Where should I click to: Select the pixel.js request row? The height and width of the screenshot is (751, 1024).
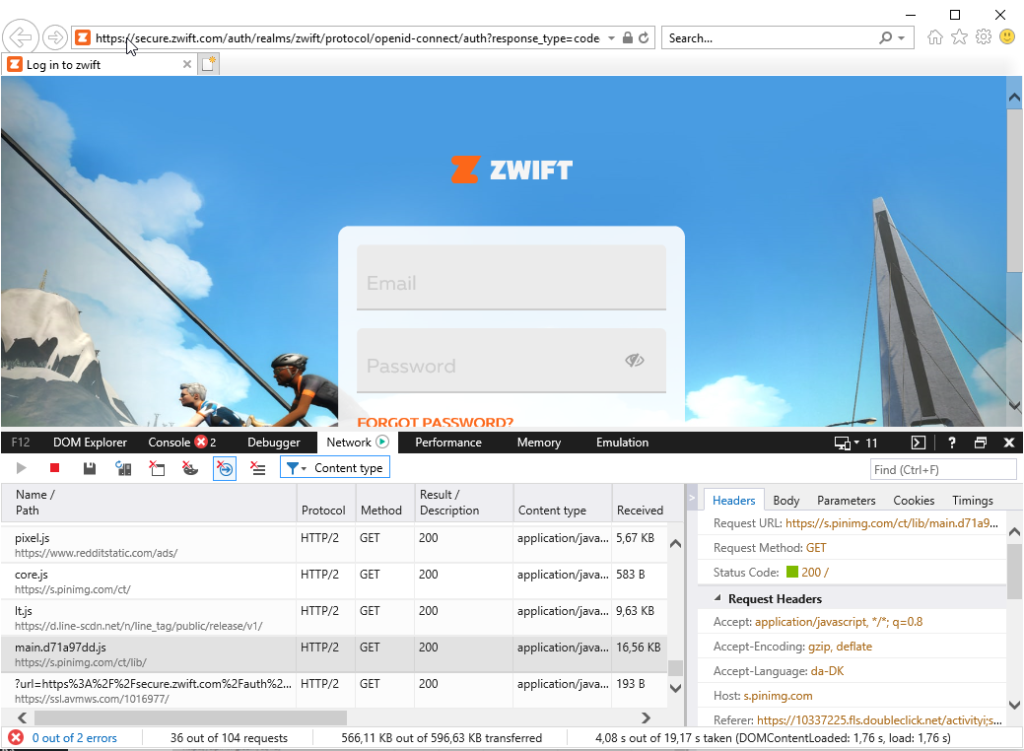pos(334,545)
